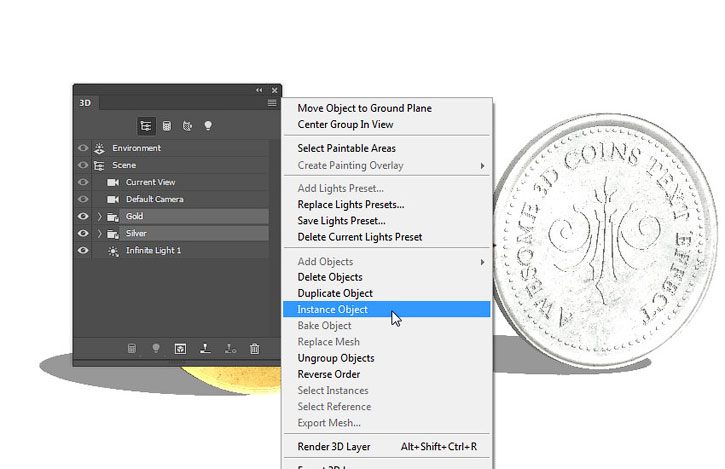This screenshot has height=469, width=725.
Task: Expand the Gold group chevron
Action: pyautogui.click(x=99, y=216)
